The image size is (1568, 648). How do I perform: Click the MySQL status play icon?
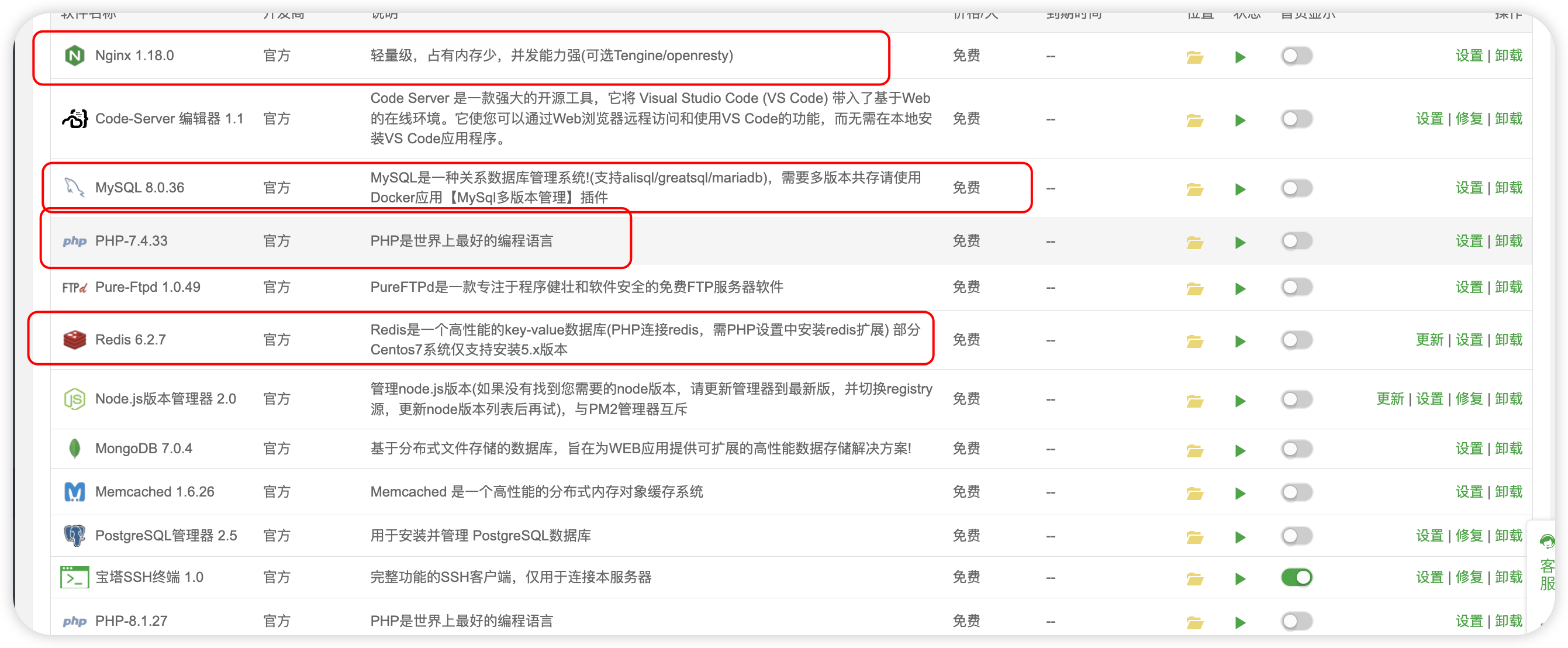tap(1240, 189)
